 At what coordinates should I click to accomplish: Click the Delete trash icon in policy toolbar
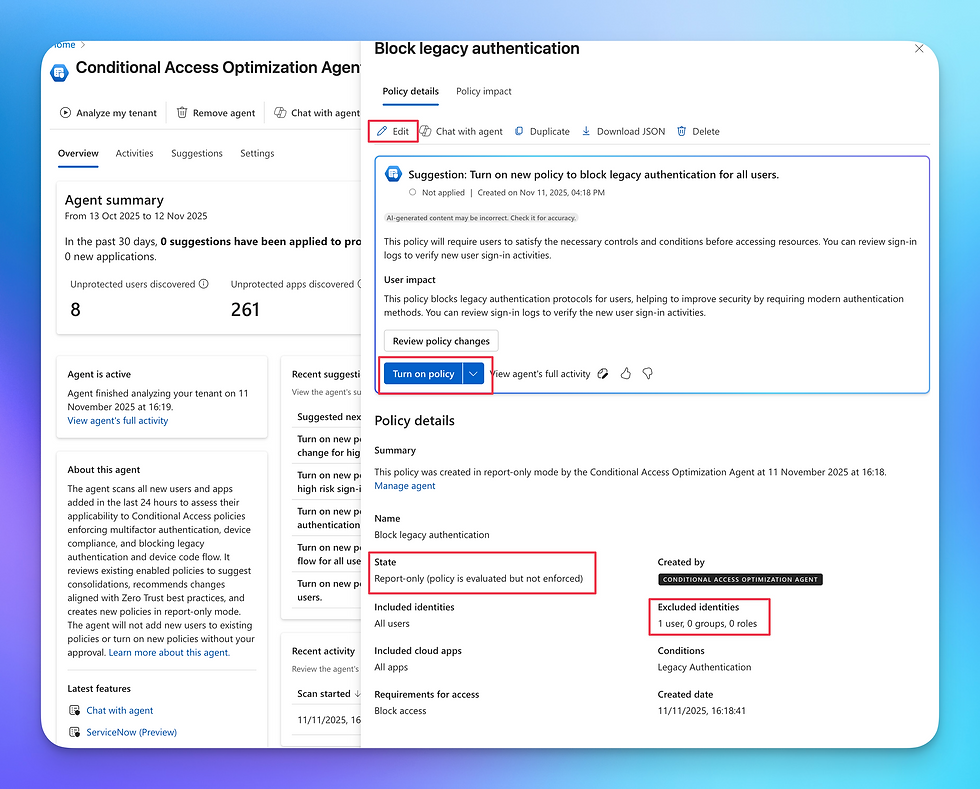[x=682, y=131]
